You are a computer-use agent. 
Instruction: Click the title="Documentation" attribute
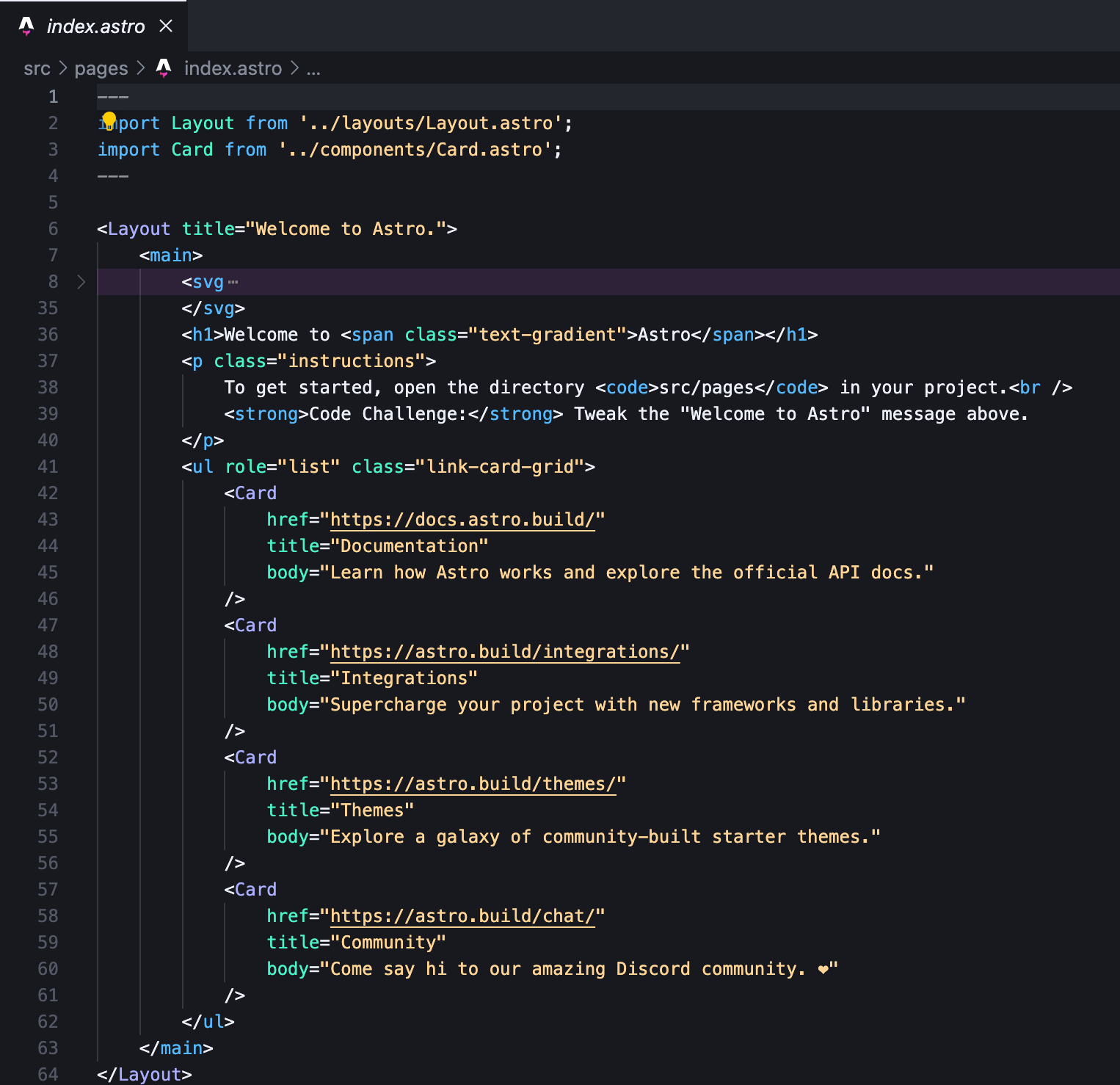coord(378,546)
